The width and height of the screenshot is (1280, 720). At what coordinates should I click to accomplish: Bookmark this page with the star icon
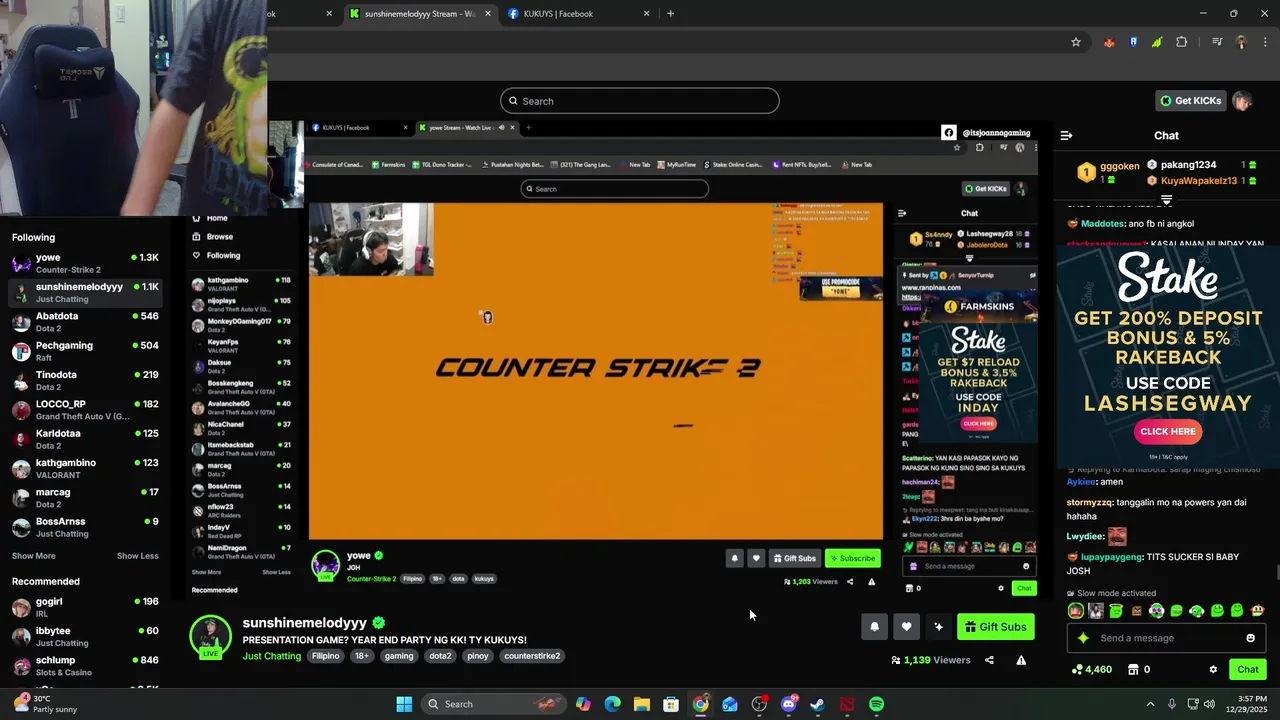(1076, 42)
